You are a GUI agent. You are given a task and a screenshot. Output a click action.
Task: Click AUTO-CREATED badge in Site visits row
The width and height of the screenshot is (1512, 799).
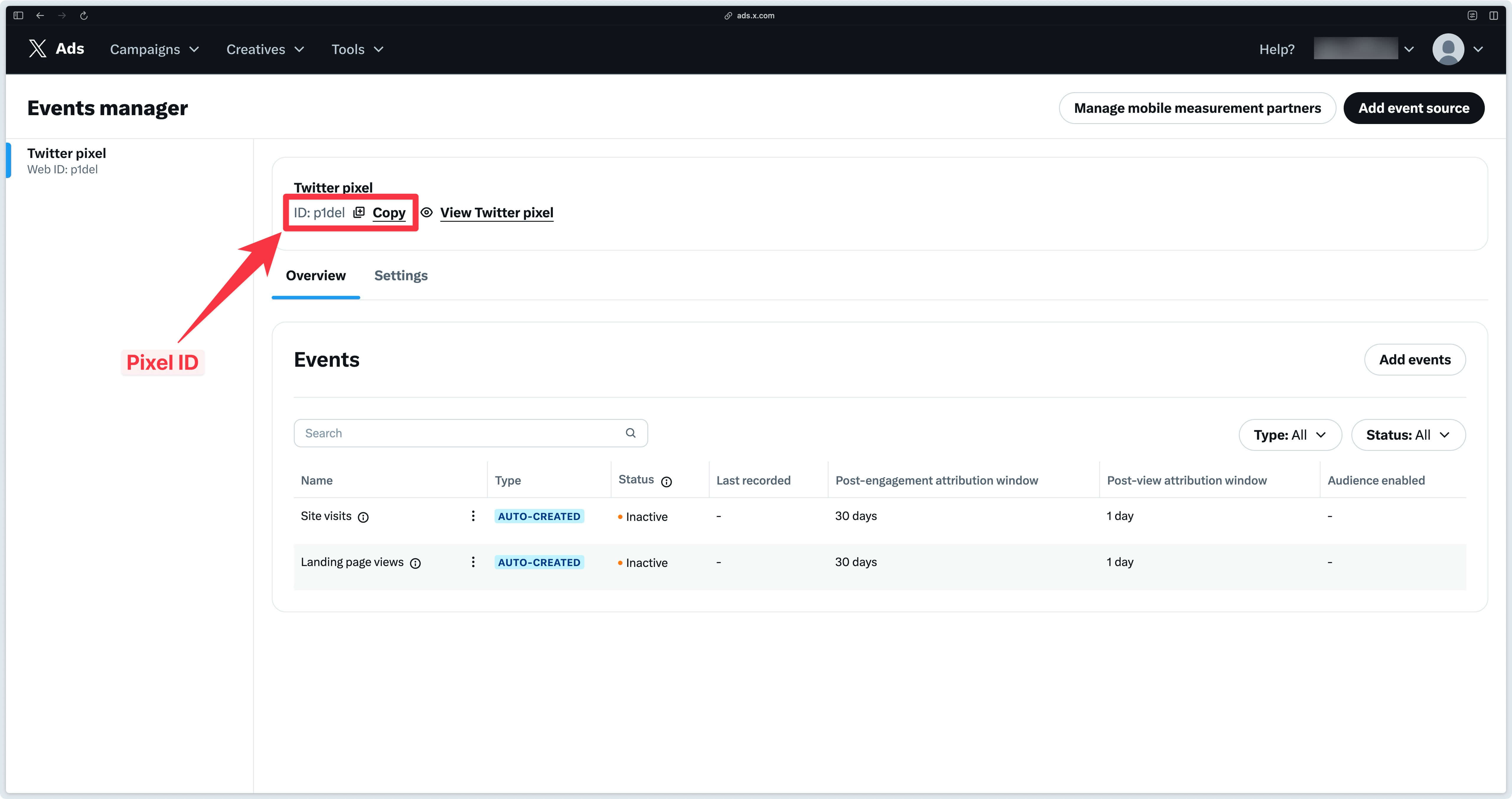[x=539, y=517]
